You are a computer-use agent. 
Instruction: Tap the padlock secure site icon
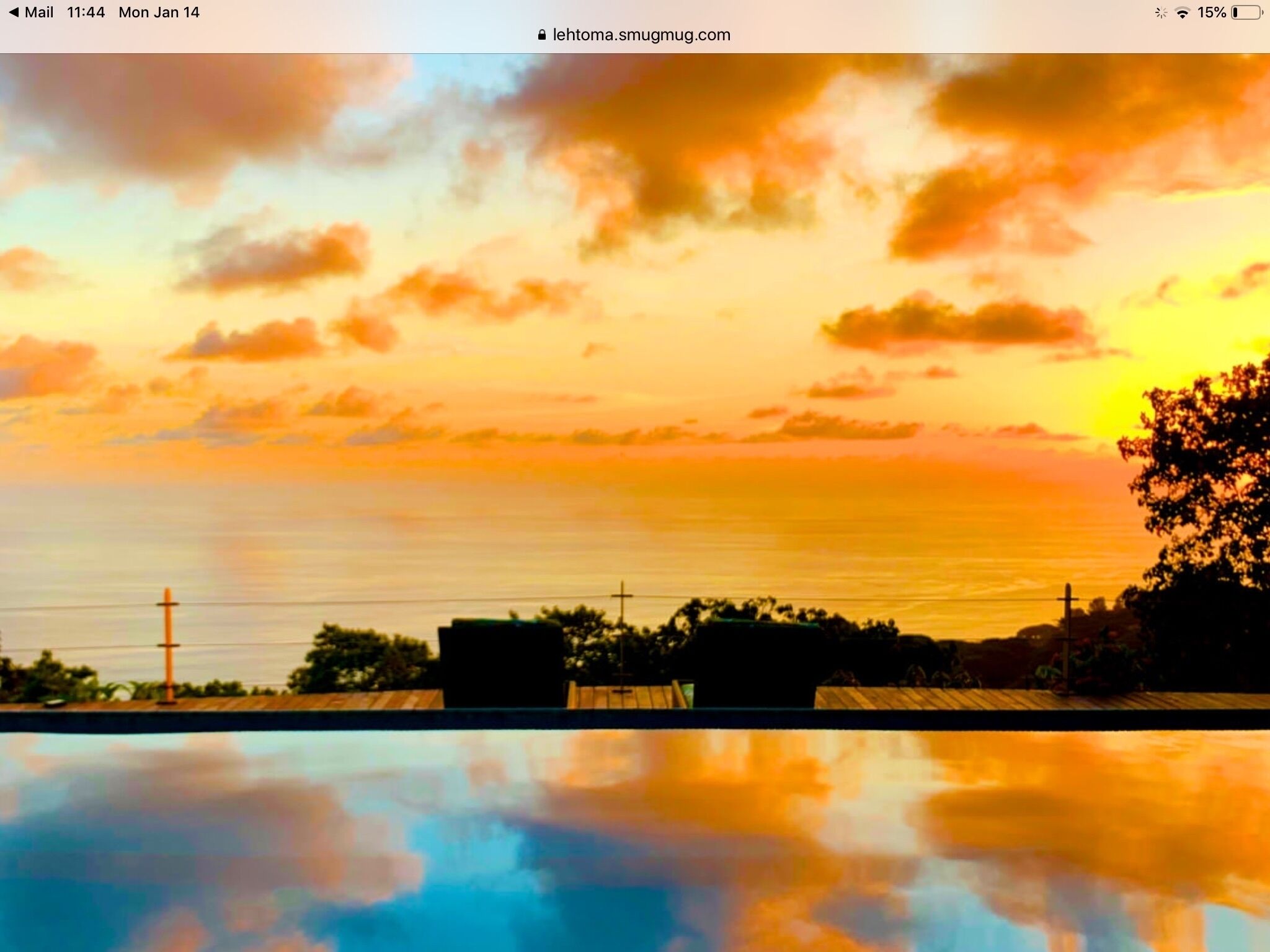tap(542, 35)
